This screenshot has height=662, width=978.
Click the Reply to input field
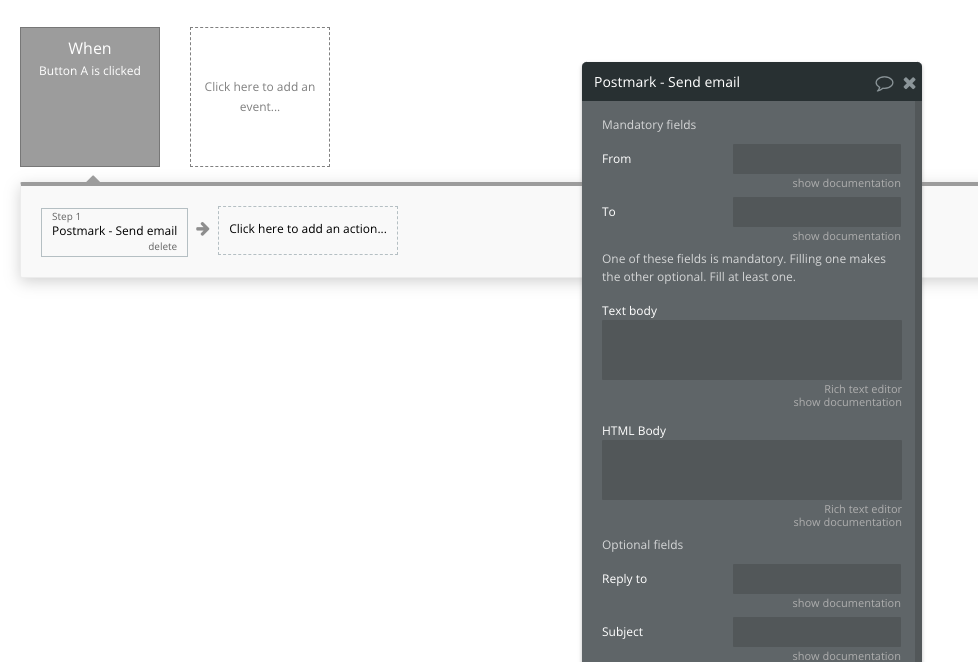(816, 579)
